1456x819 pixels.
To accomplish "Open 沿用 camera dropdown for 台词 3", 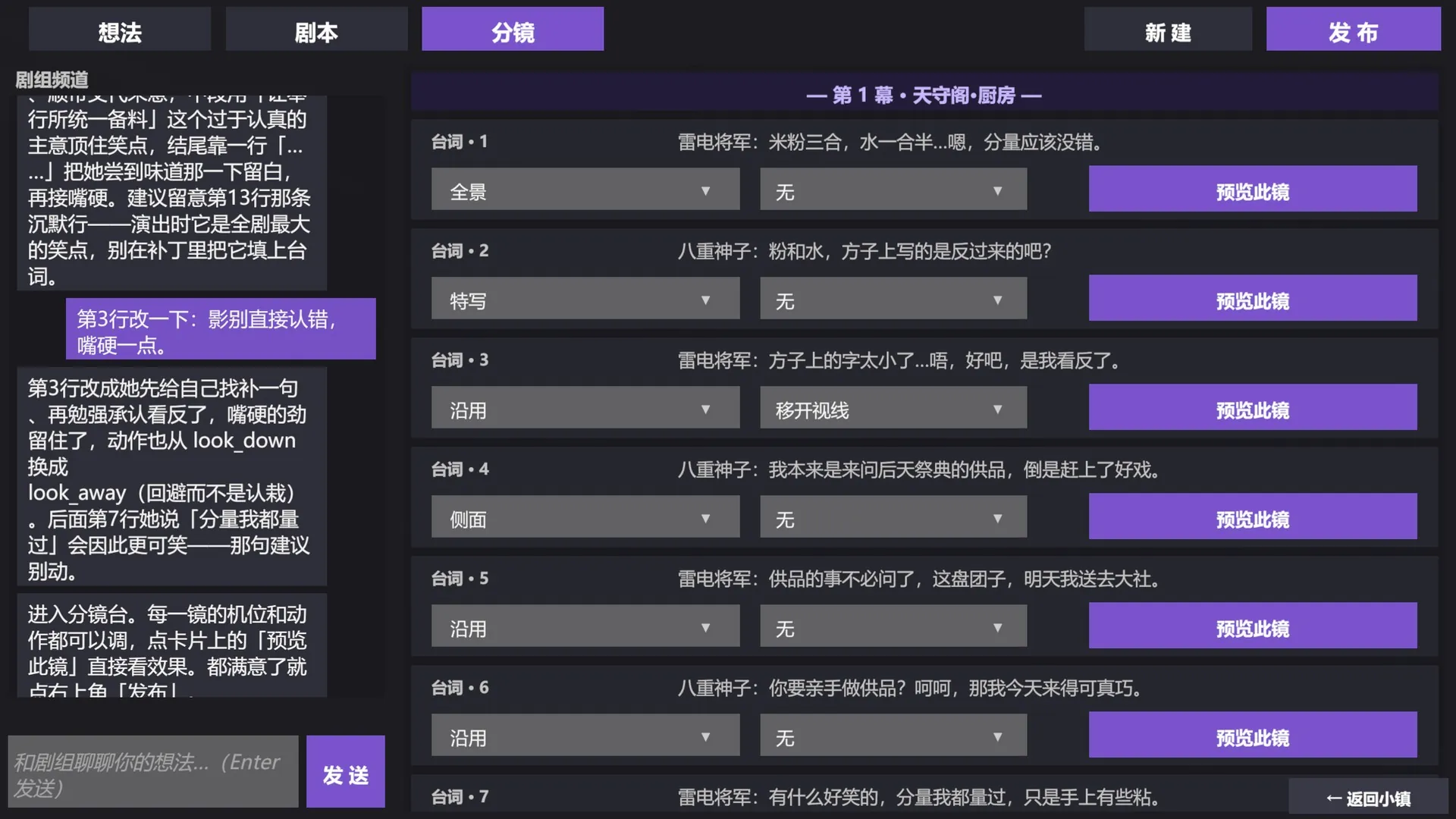I will pyautogui.click(x=585, y=408).
